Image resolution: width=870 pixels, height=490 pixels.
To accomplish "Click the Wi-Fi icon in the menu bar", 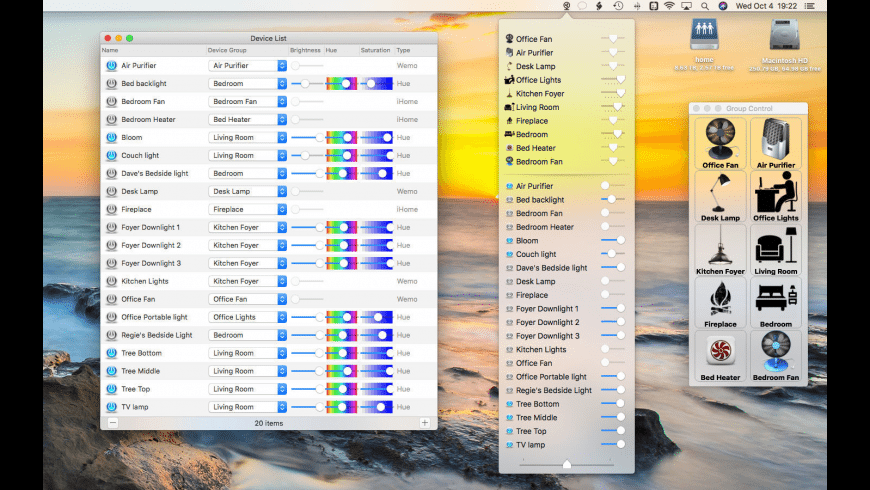I will tap(668, 6).
